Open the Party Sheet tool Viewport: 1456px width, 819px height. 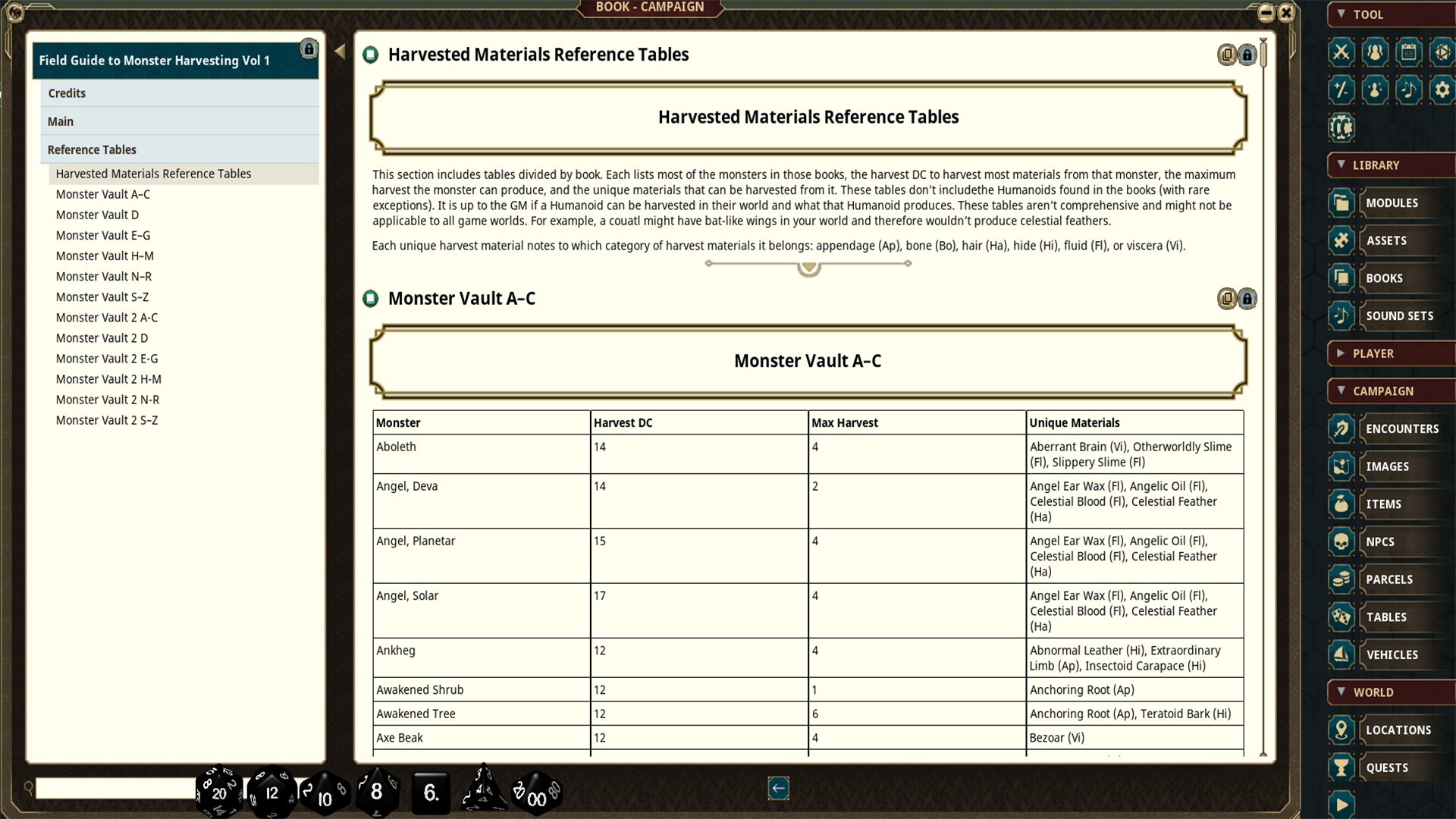point(1376,52)
